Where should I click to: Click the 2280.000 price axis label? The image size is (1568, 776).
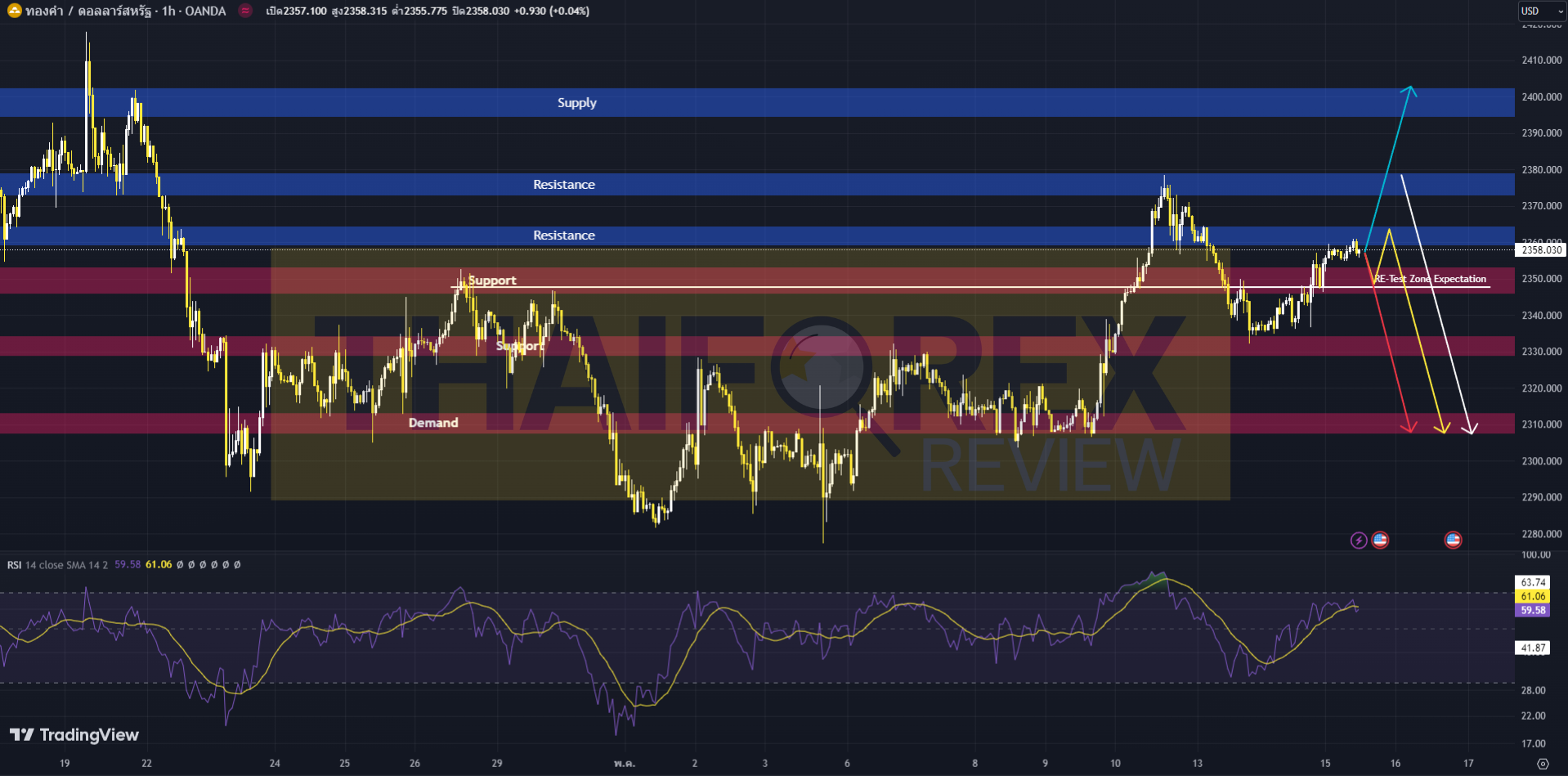(x=1542, y=534)
